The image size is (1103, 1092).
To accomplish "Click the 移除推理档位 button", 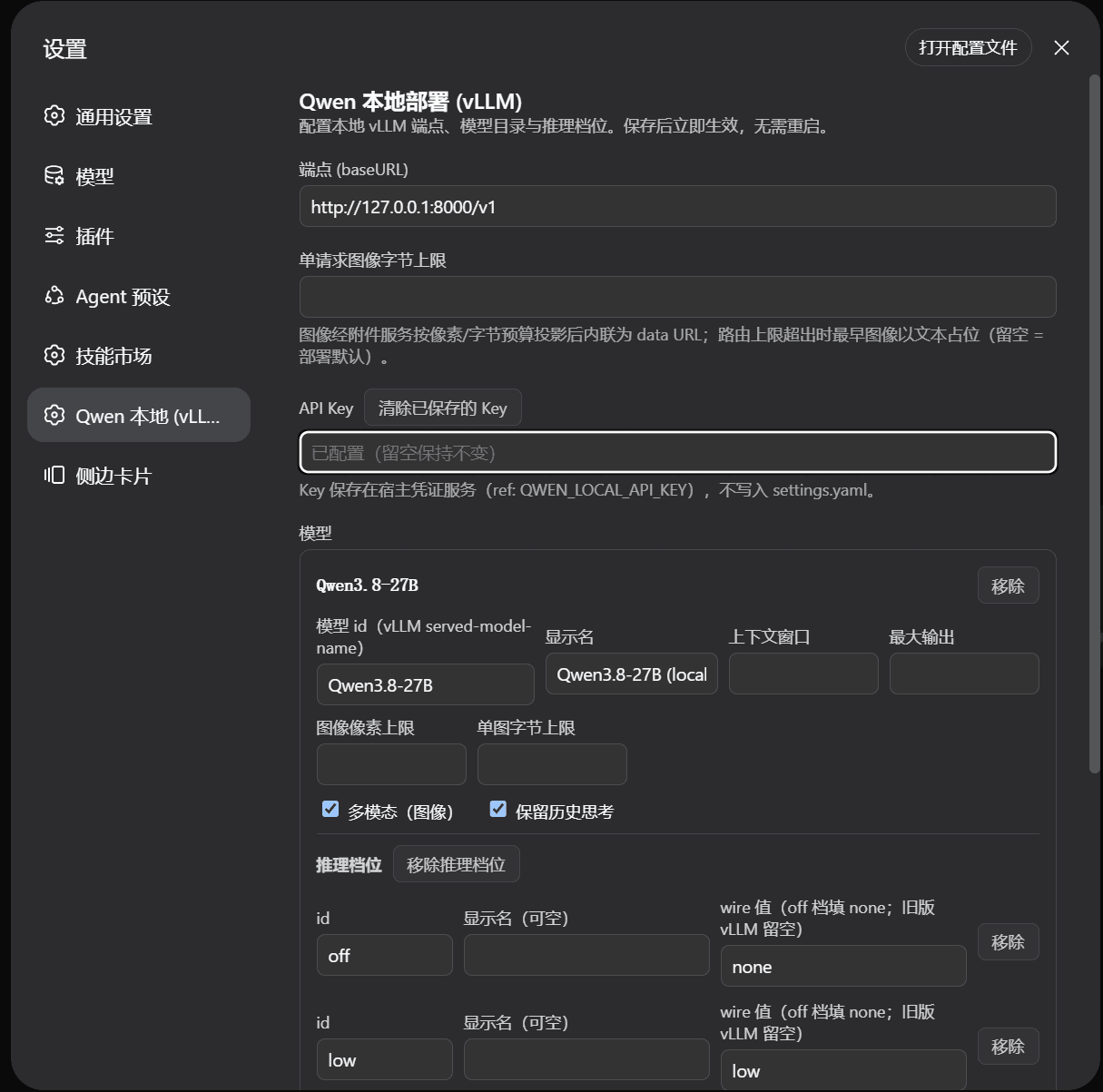I will click(456, 864).
